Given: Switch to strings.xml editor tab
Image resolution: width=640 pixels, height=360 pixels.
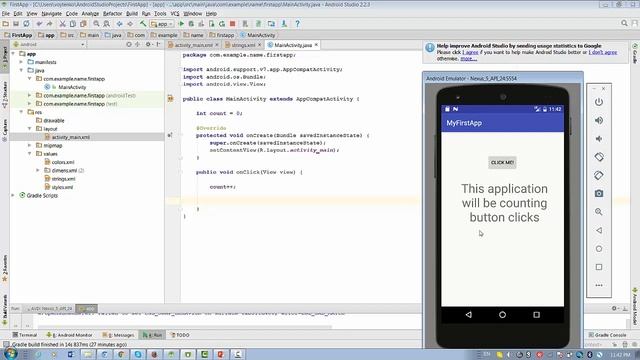Looking at the screenshot, I should (x=243, y=45).
